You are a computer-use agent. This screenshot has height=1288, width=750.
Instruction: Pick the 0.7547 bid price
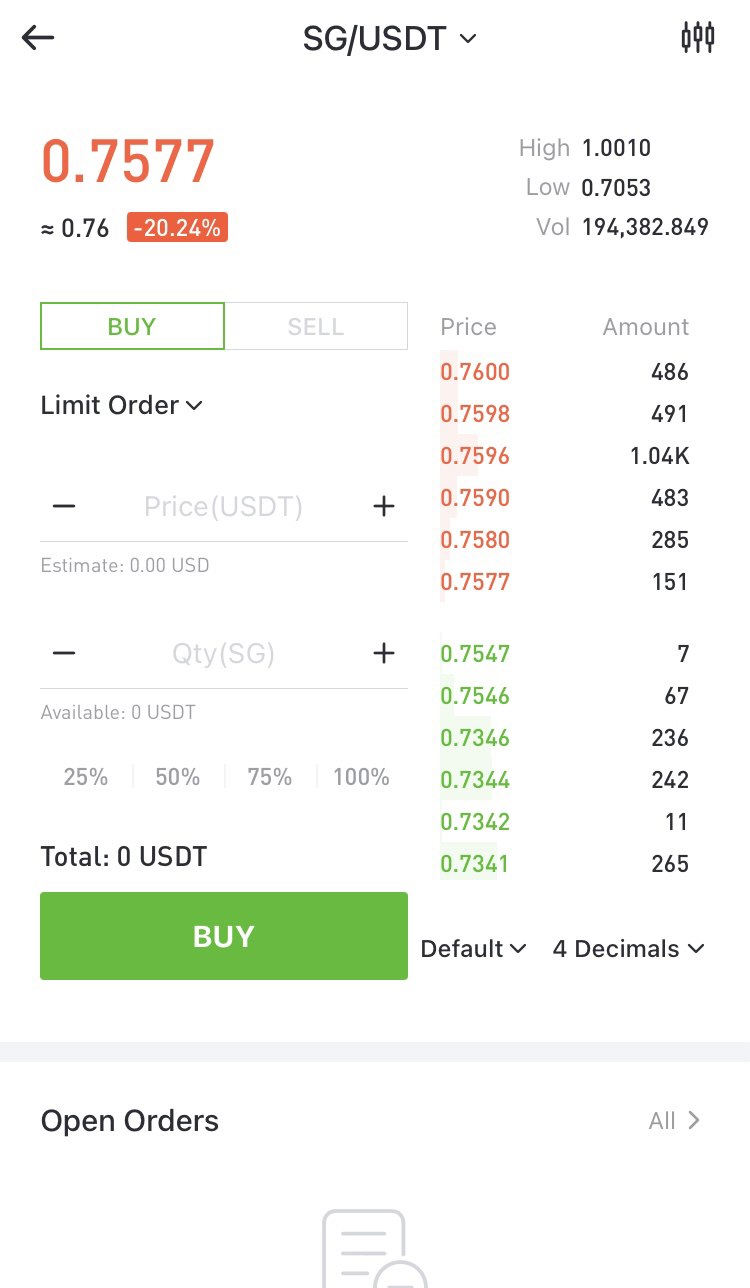475,654
